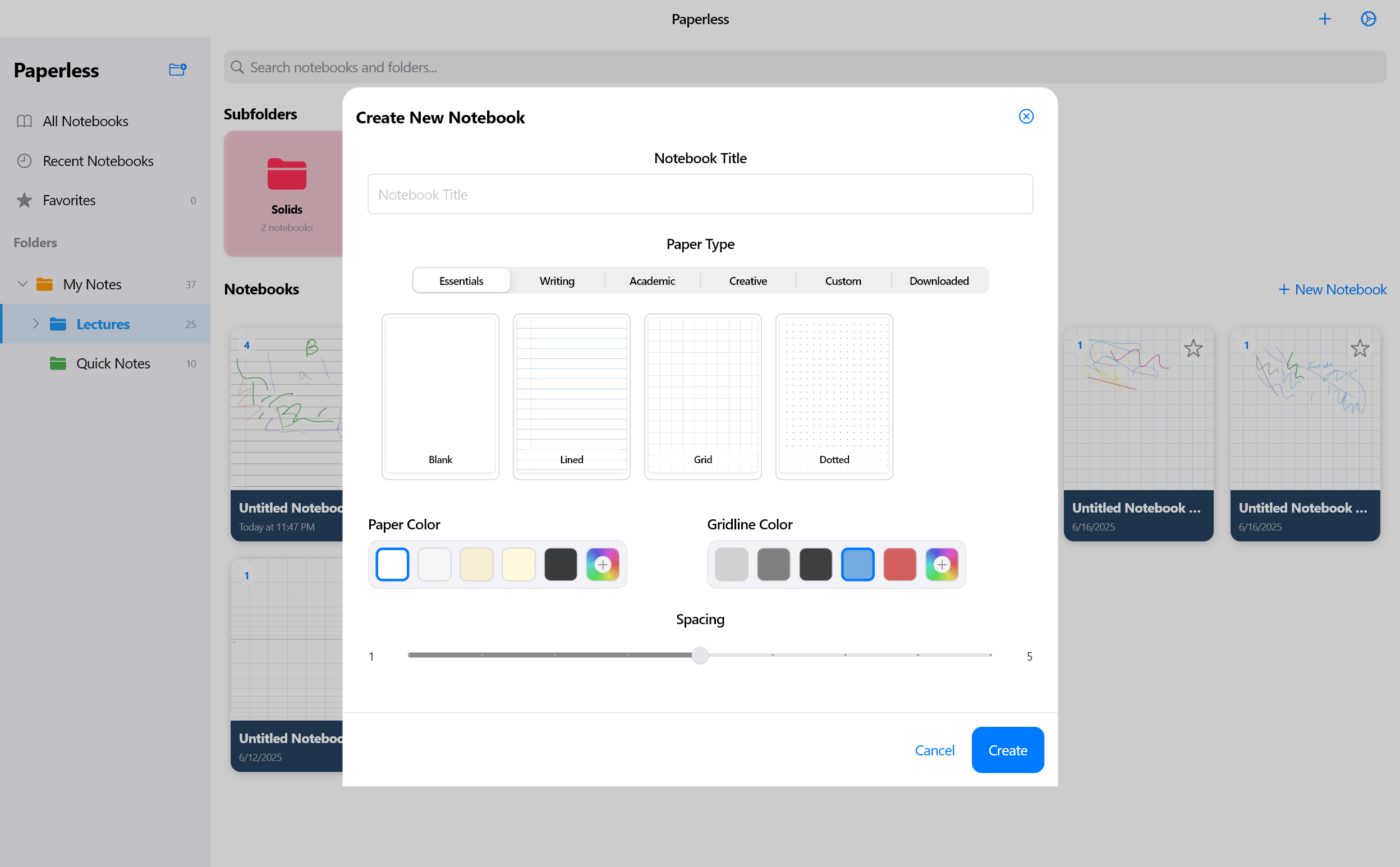Focus the search notebooks and folders field

pos(805,67)
